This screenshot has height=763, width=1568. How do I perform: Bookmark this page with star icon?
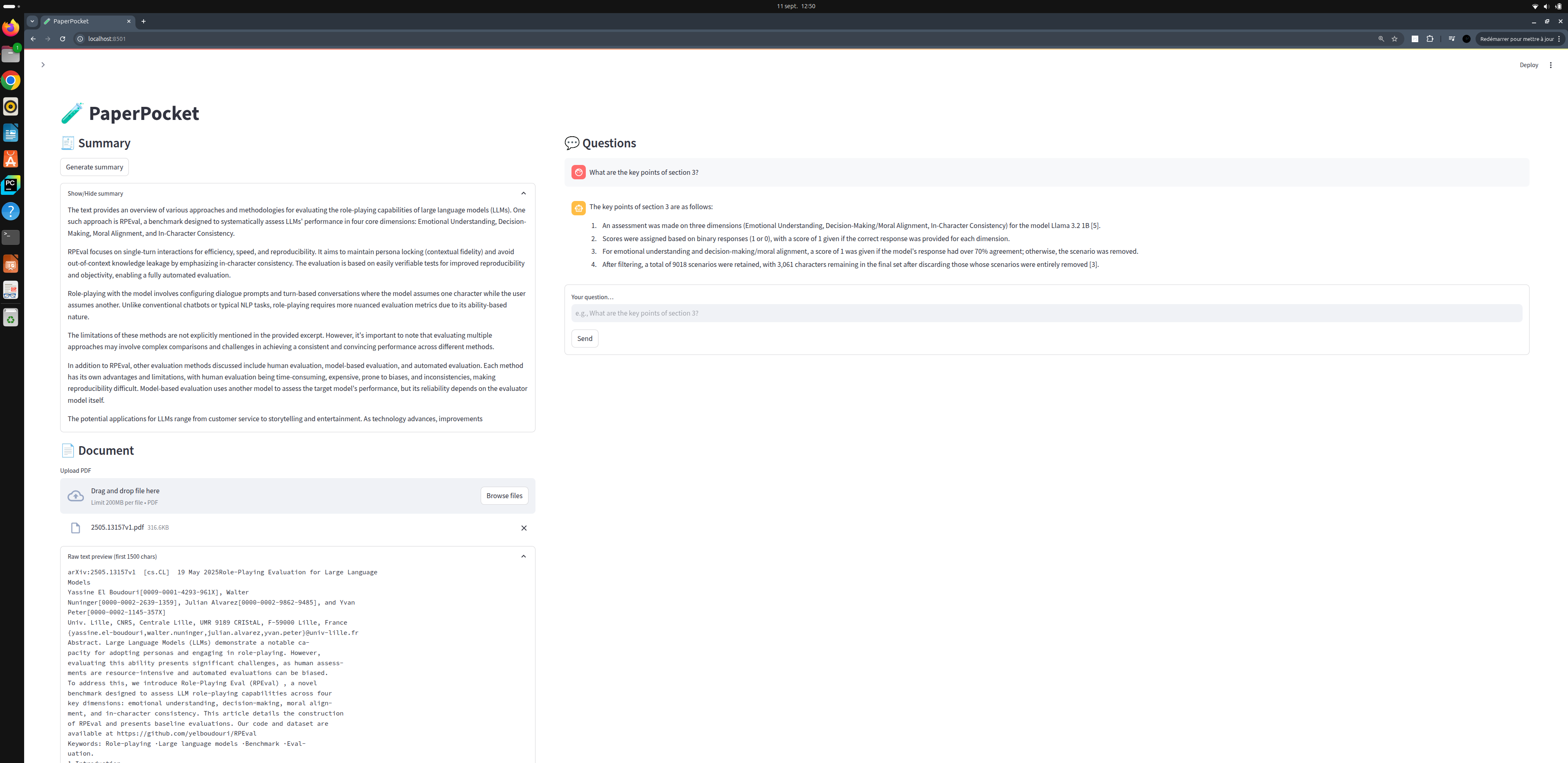pos(1395,39)
